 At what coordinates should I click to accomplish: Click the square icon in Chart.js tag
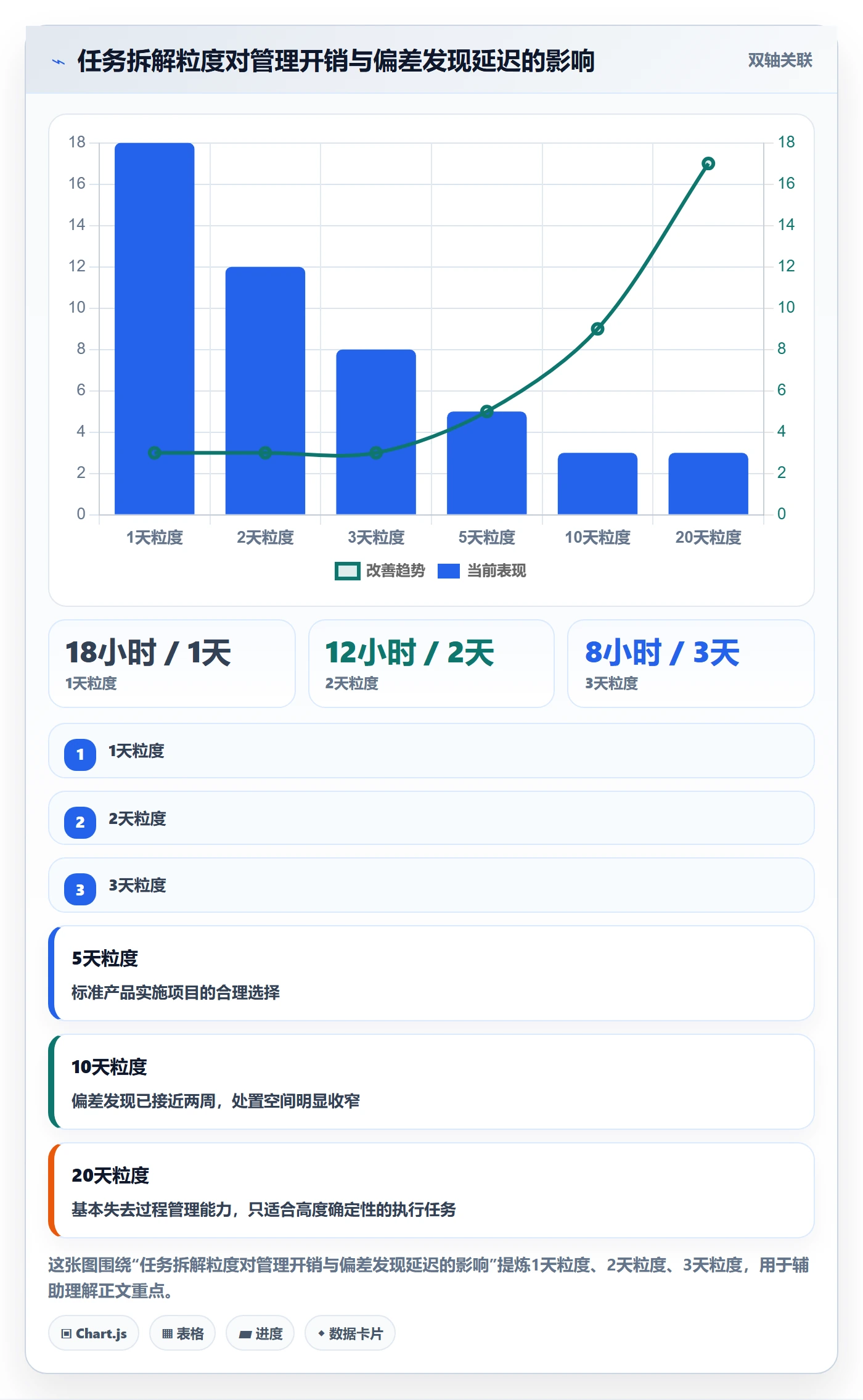[67, 1334]
